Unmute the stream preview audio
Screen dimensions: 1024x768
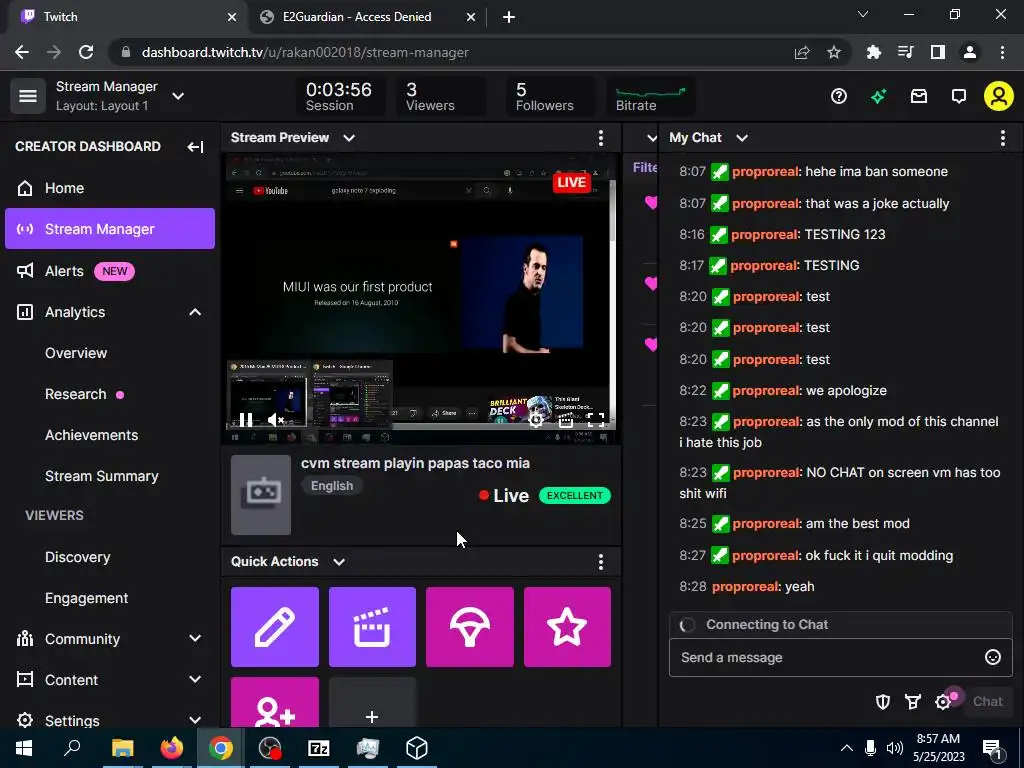[x=276, y=419]
